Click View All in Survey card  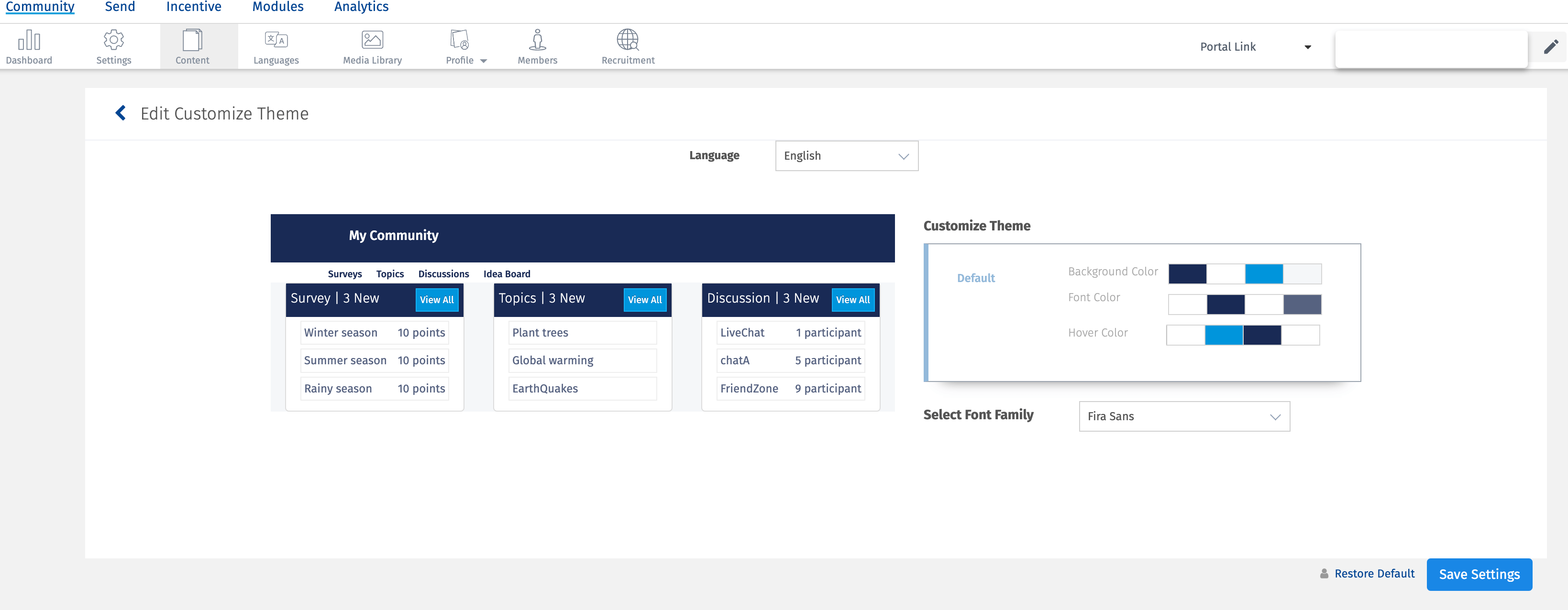[x=436, y=300]
